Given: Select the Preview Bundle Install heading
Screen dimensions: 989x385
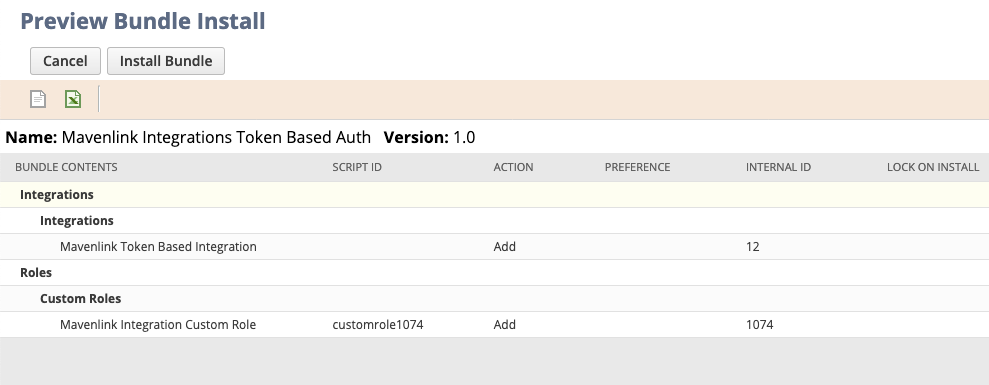Looking at the screenshot, I should click(143, 21).
